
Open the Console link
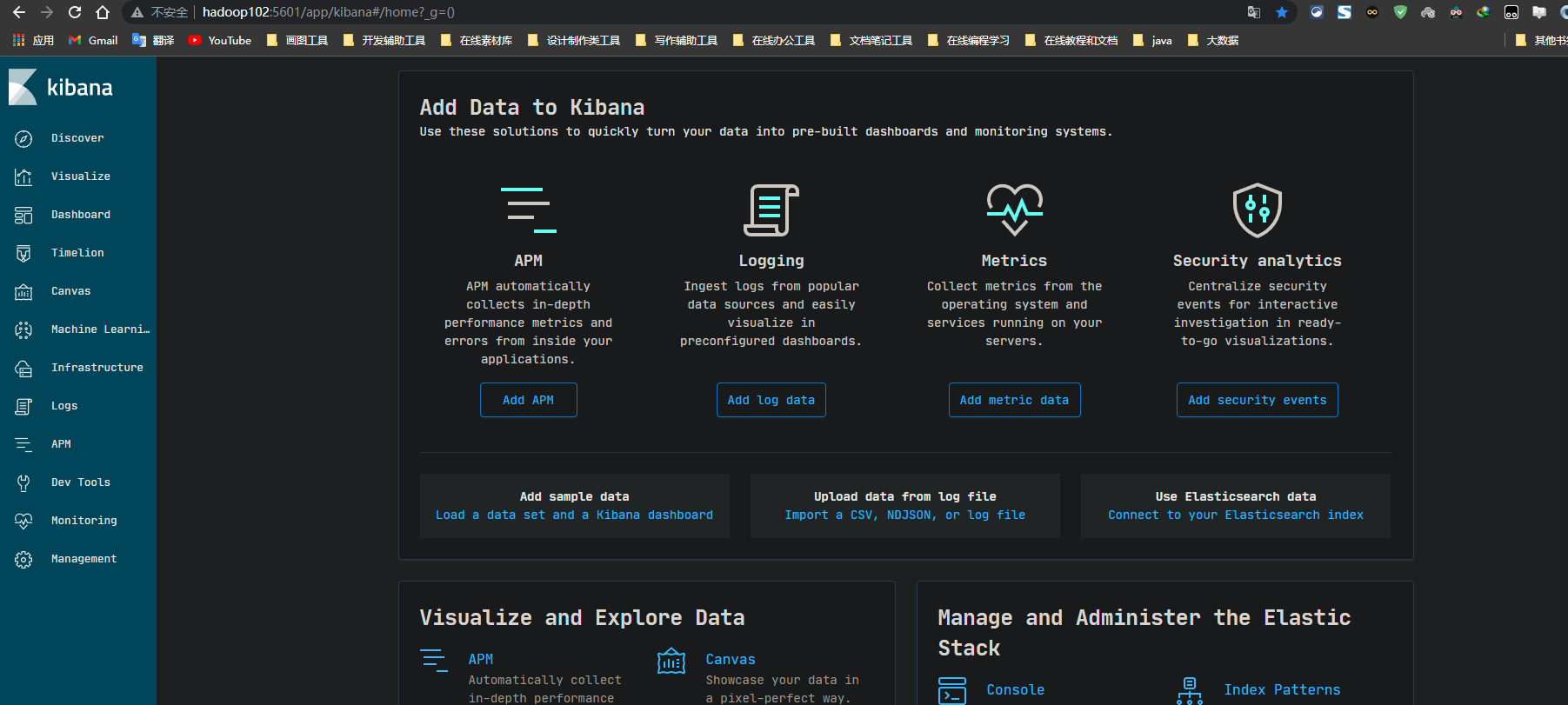(1016, 690)
